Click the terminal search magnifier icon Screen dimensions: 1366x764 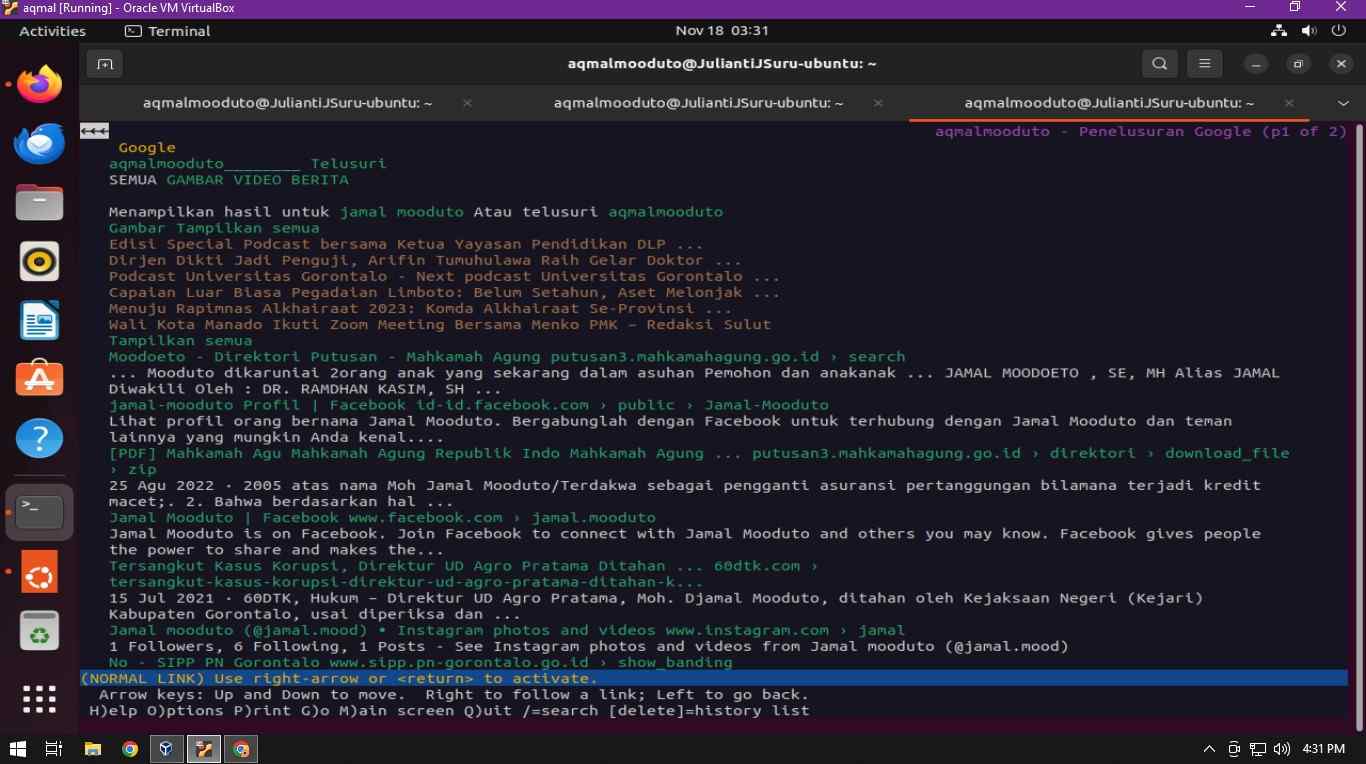[1159, 64]
